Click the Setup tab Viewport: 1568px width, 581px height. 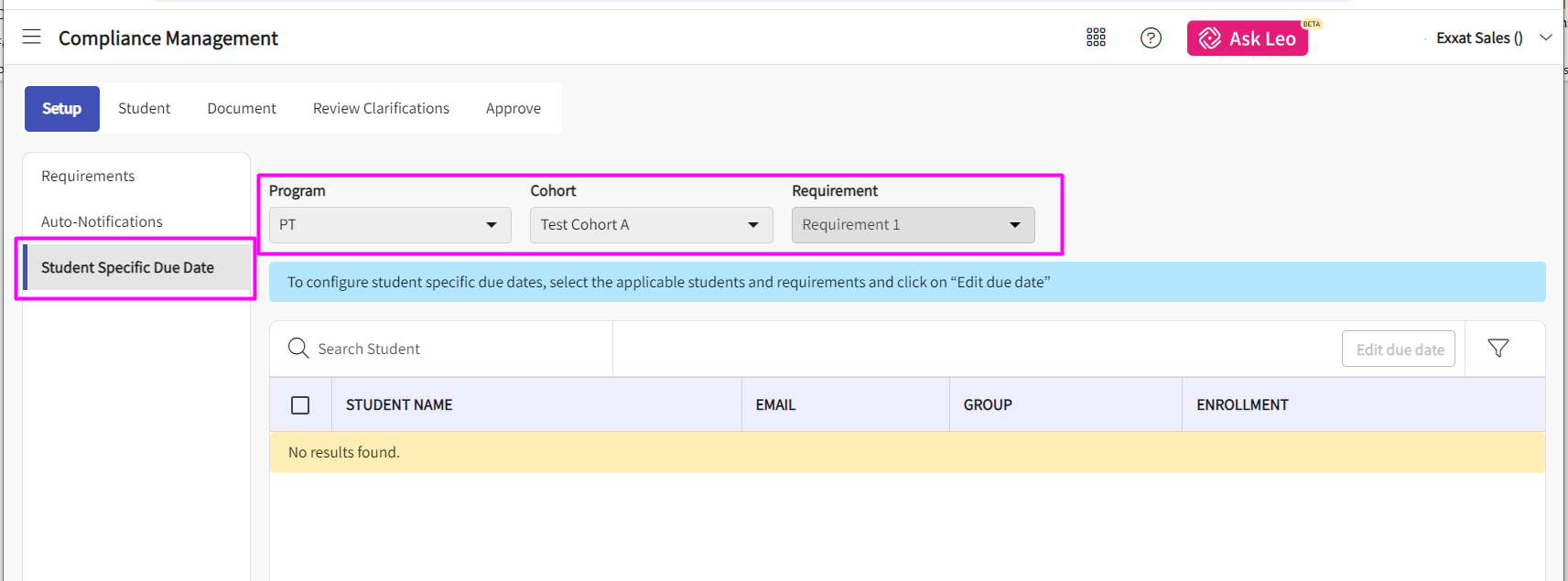(62, 109)
